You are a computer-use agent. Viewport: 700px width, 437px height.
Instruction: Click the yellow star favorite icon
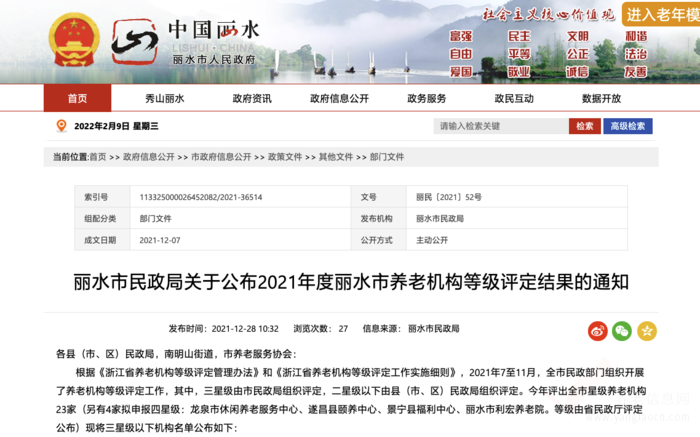pyautogui.click(x=647, y=330)
